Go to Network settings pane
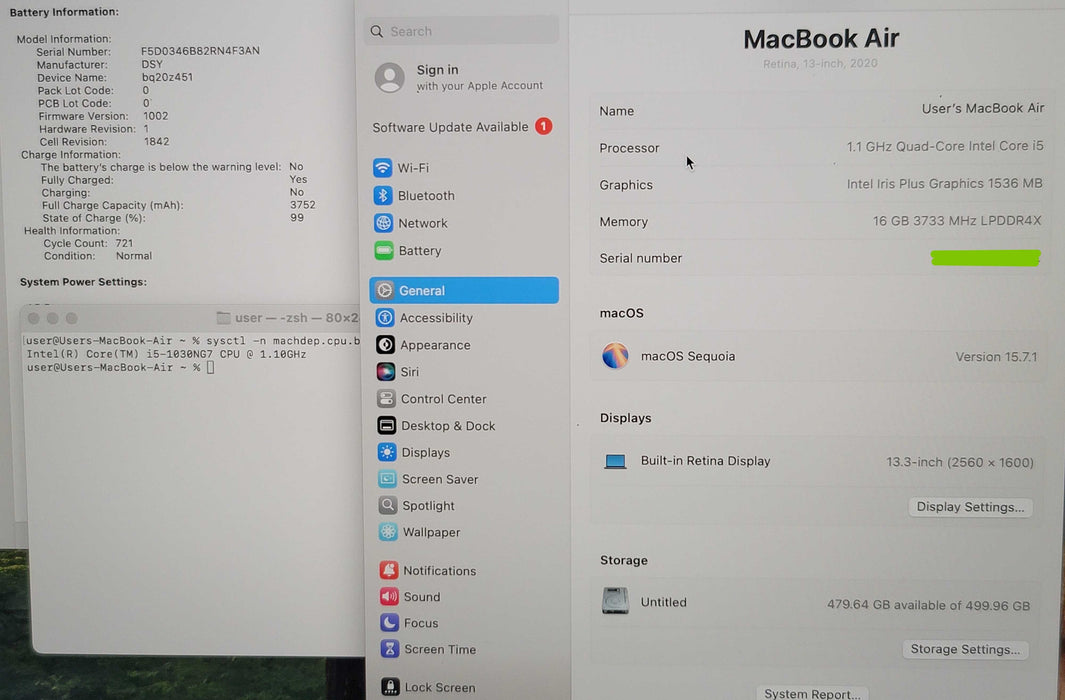This screenshot has height=700, width=1065. tap(422, 223)
